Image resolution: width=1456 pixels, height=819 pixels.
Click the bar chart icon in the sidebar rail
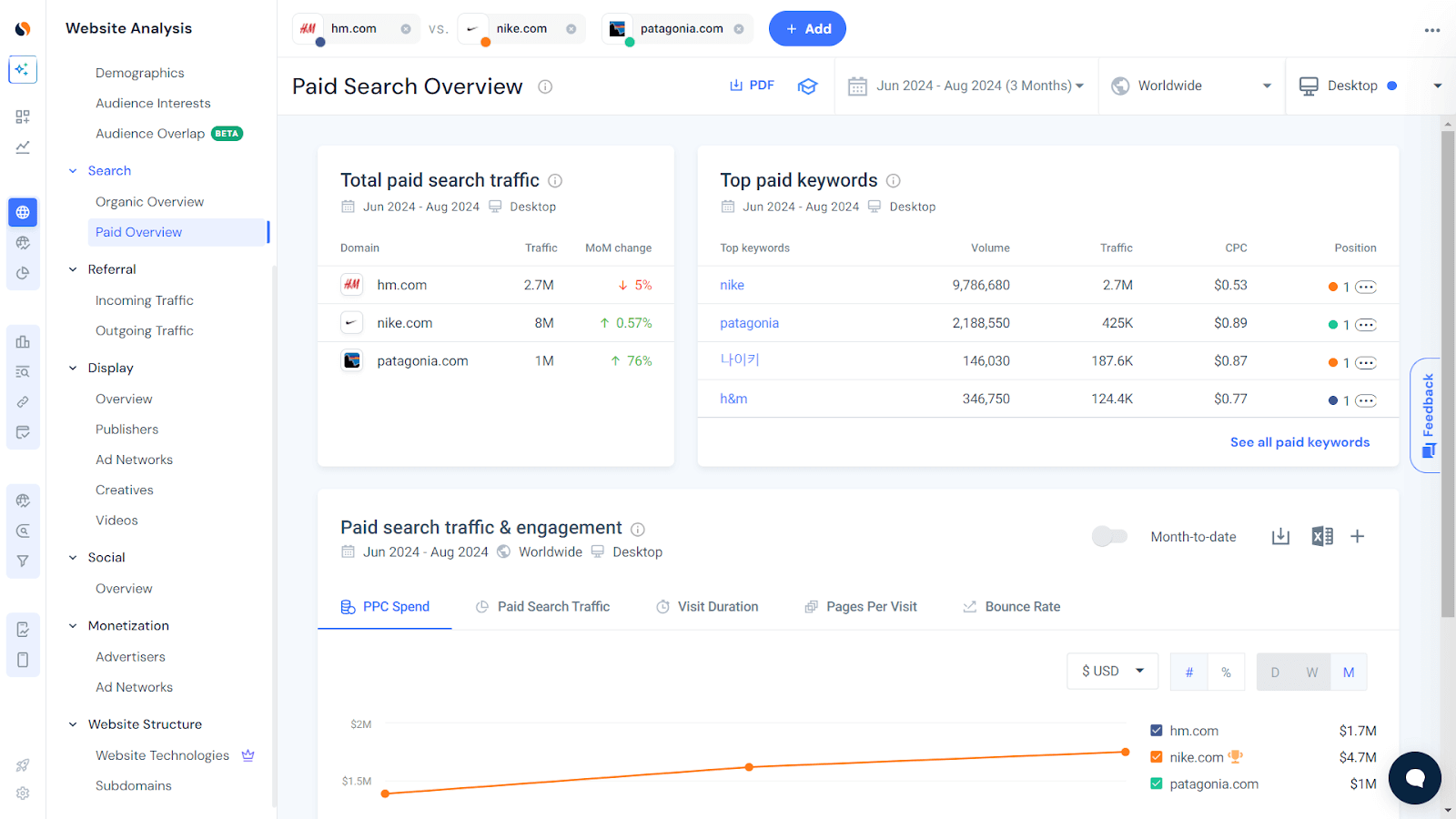pyautogui.click(x=23, y=341)
